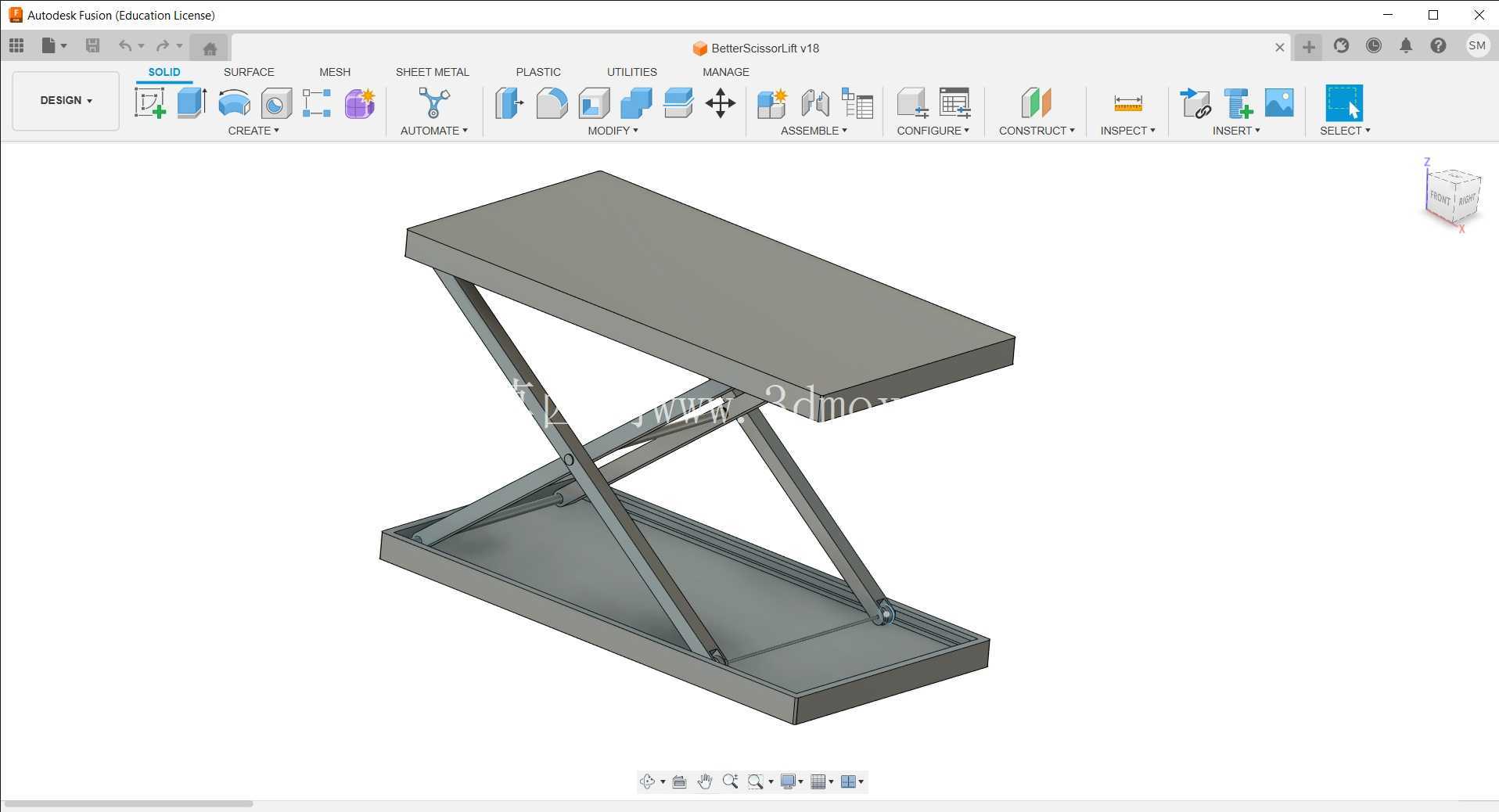Open the Notifications bell
The width and height of the screenshot is (1499, 812).
pyautogui.click(x=1406, y=45)
